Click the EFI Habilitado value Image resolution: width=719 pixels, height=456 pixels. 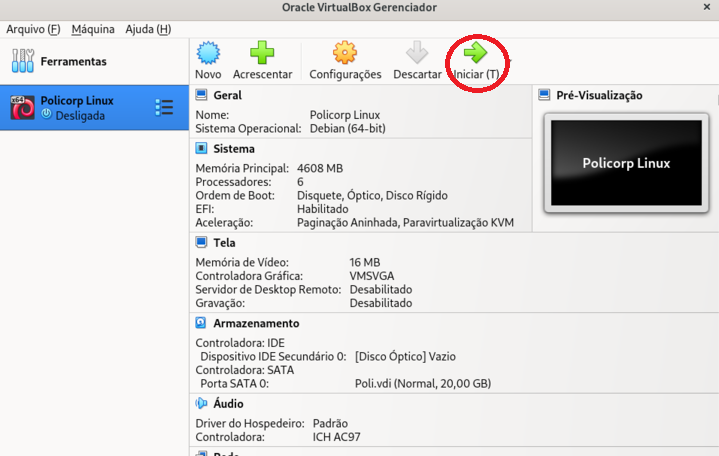point(323,209)
